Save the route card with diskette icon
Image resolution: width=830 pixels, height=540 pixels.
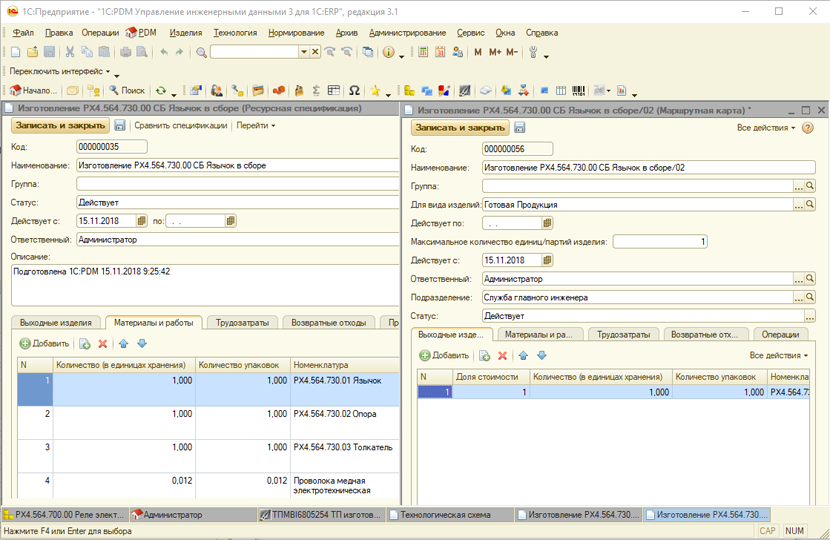tap(519, 128)
